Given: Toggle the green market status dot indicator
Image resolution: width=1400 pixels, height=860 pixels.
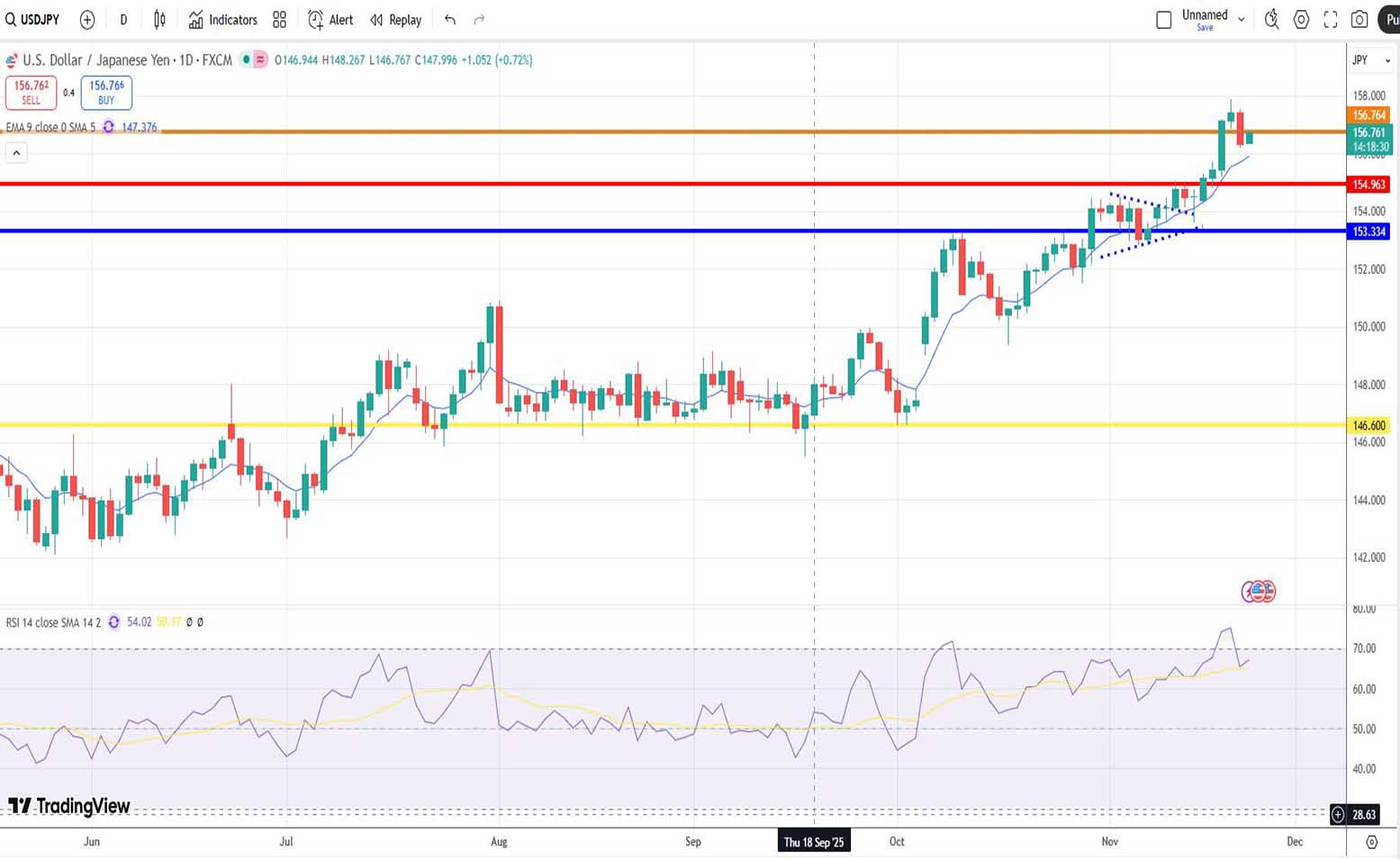Looking at the screenshot, I should (x=246, y=60).
